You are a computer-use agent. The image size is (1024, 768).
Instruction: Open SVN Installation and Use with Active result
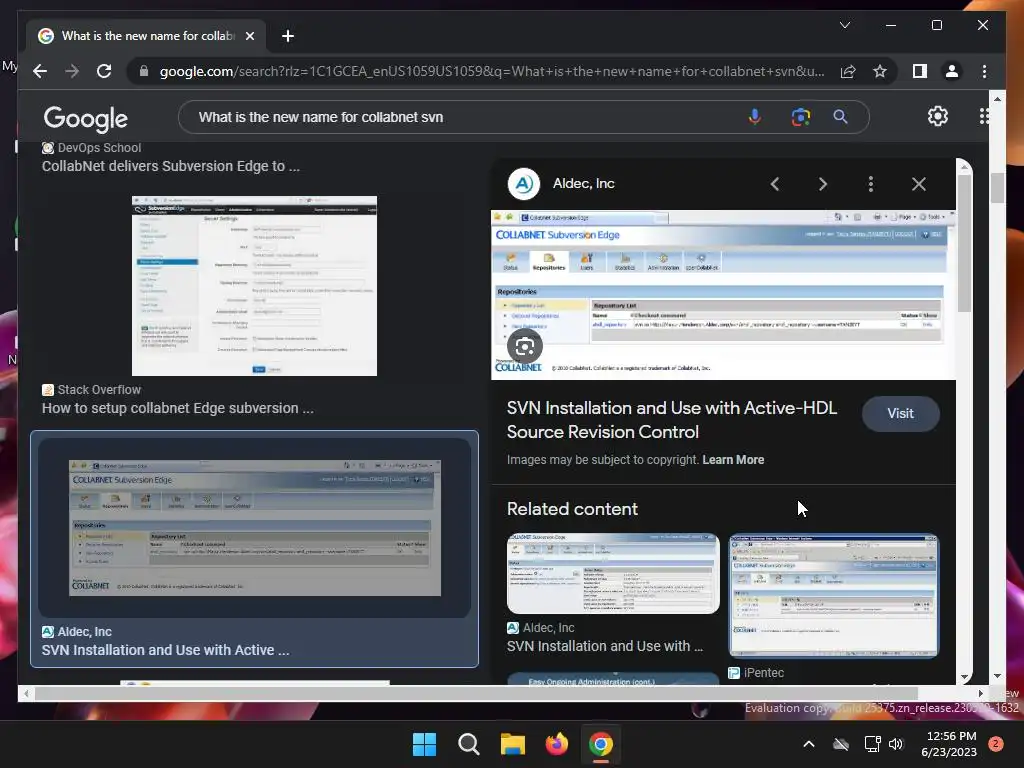[x=165, y=650]
